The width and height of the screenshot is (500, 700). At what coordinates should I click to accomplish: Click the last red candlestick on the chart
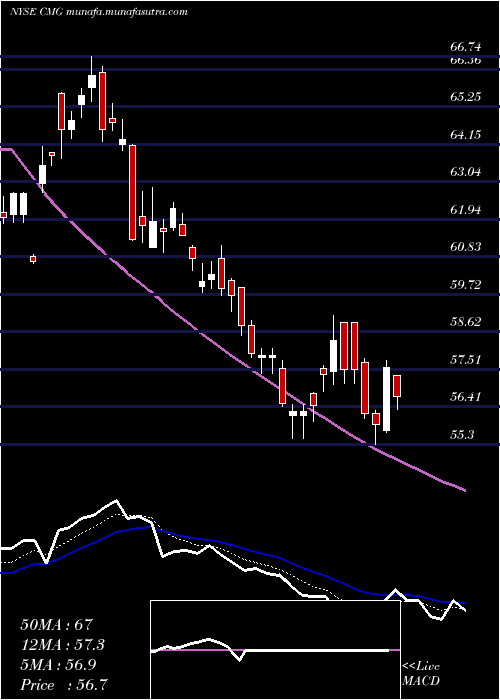397,386
